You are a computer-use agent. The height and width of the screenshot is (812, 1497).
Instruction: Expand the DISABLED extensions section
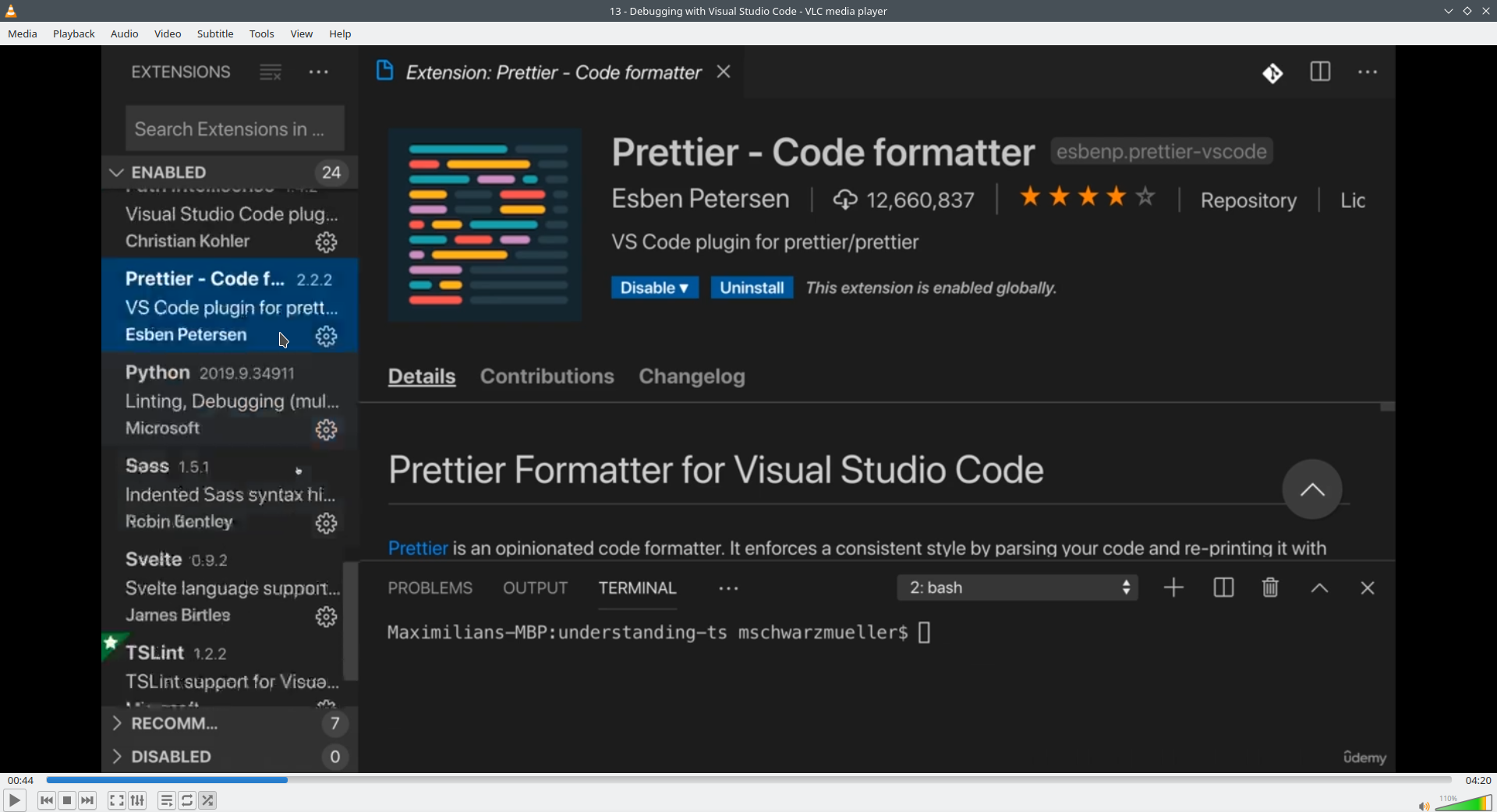point(171,757)
